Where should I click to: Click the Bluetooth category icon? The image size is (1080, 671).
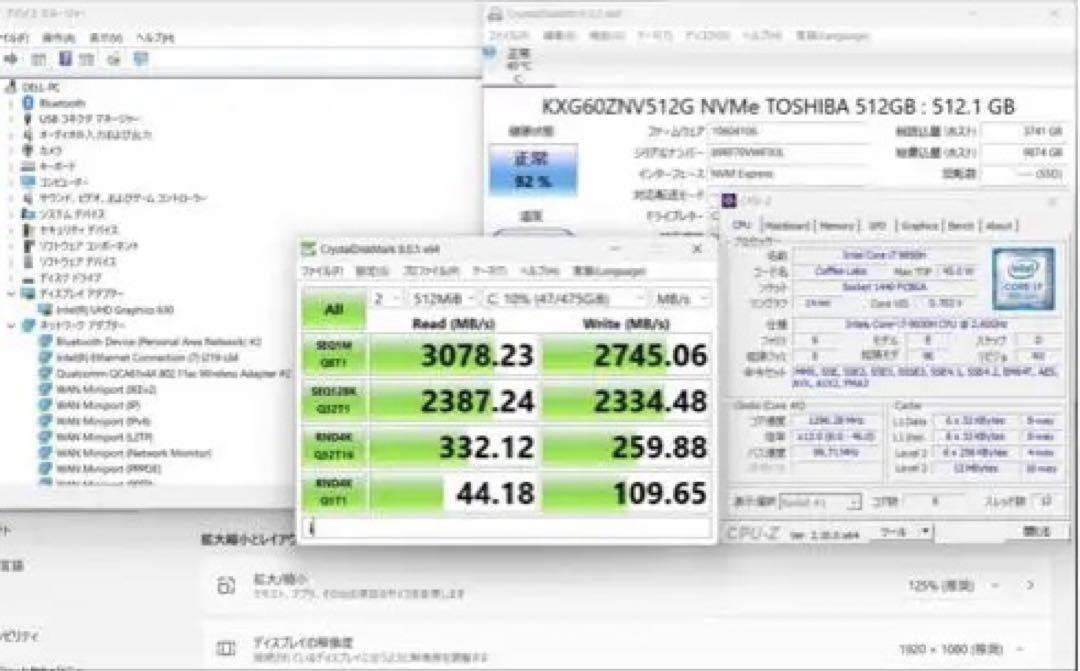pyautogui.click(x=28, y=103)
